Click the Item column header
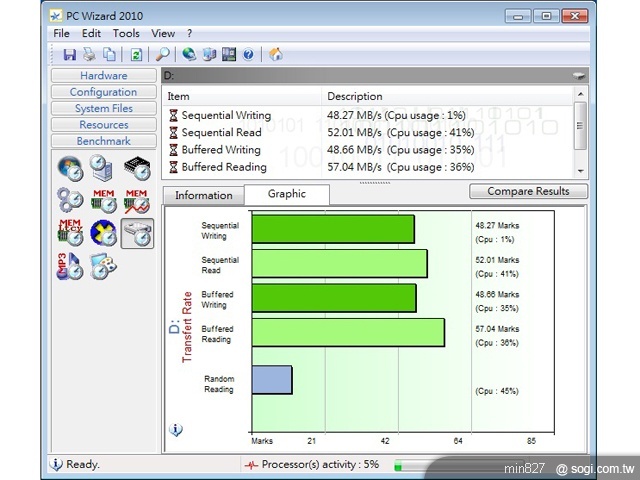Viewport: 640px width, 480px height. pos(242,96)
